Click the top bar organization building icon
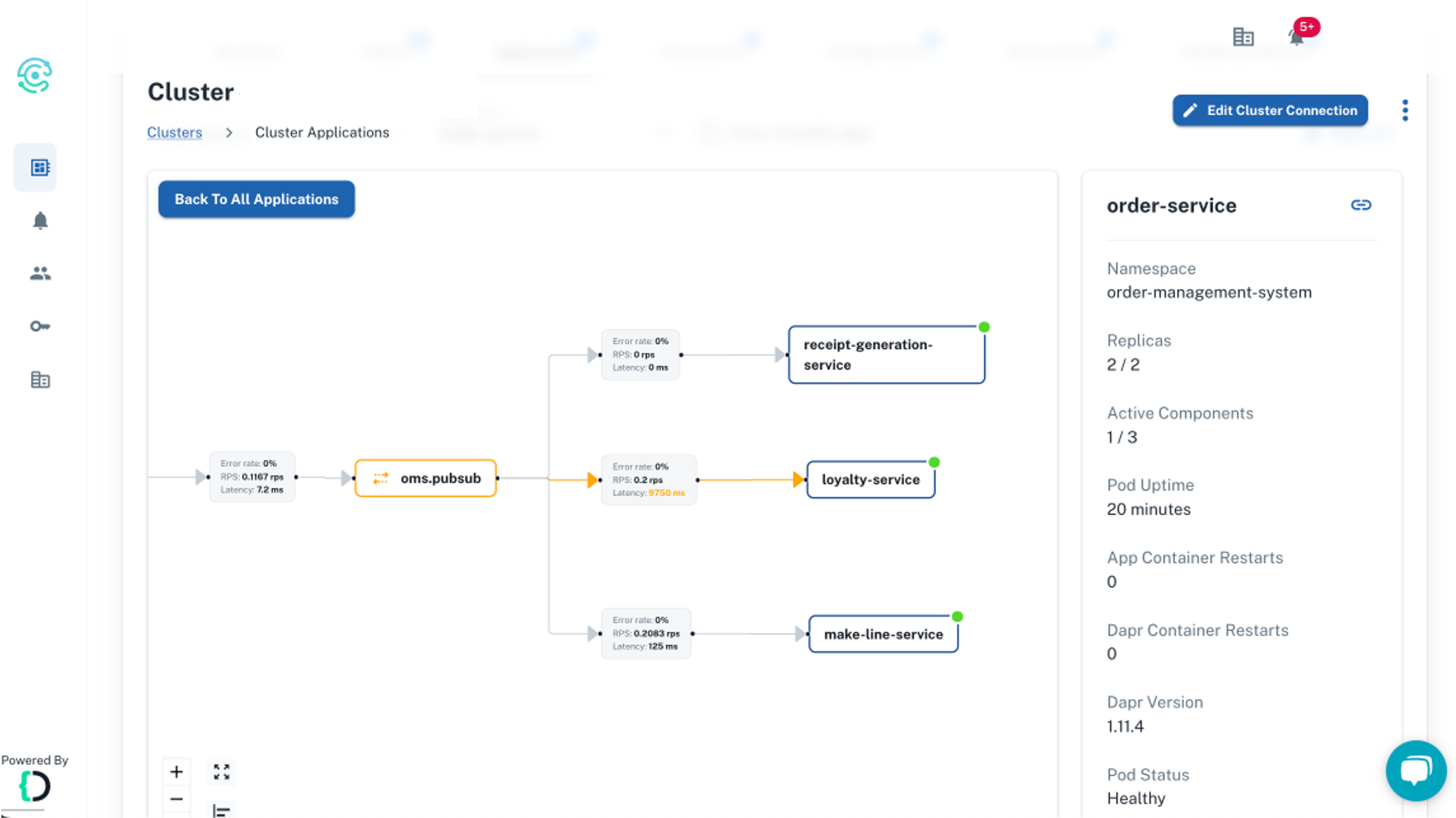Screen dimensions: 1456x818 (1243, 37)
